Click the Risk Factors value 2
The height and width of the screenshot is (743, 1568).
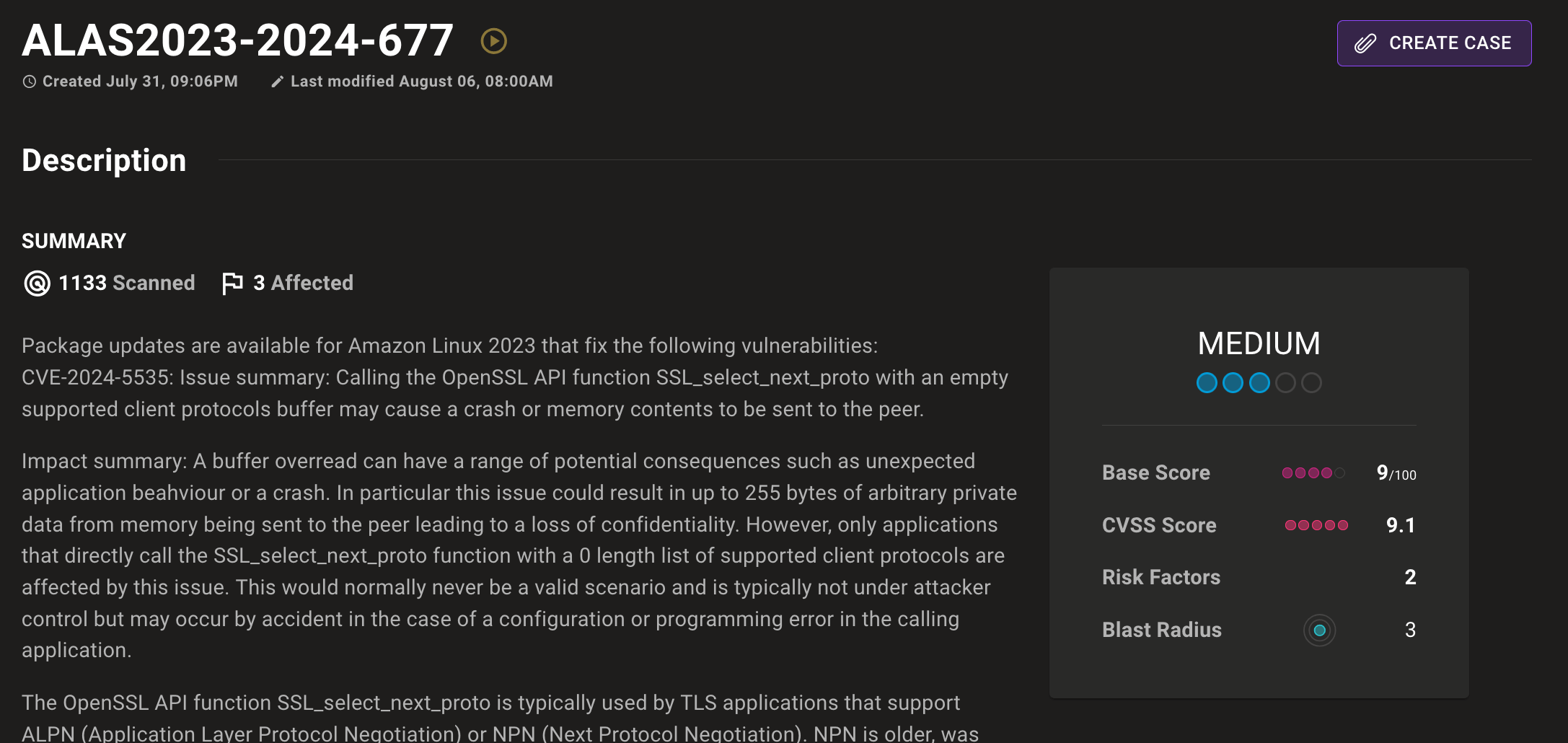[x=1410, y=577]
